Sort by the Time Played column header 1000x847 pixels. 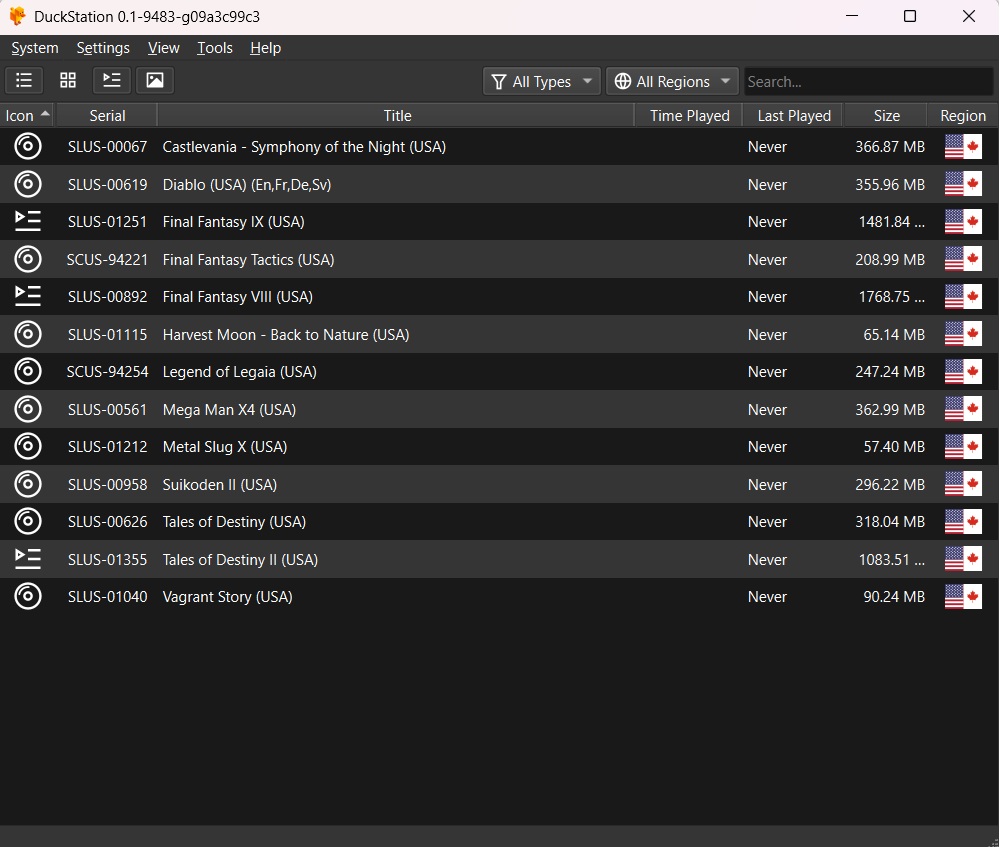point(689,115)
